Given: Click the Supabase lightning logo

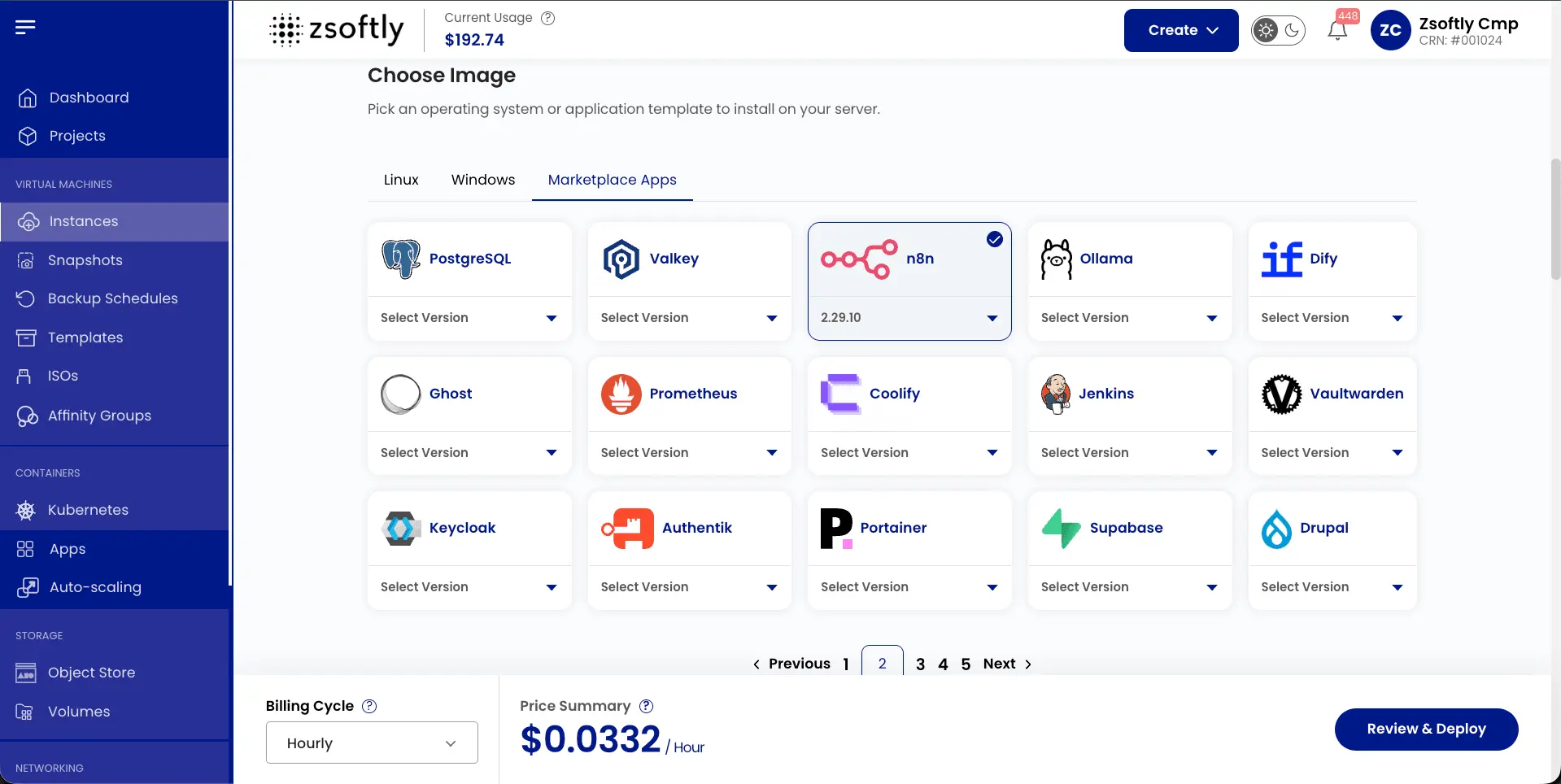Looking at the screenshot, I should (1062, 529).
